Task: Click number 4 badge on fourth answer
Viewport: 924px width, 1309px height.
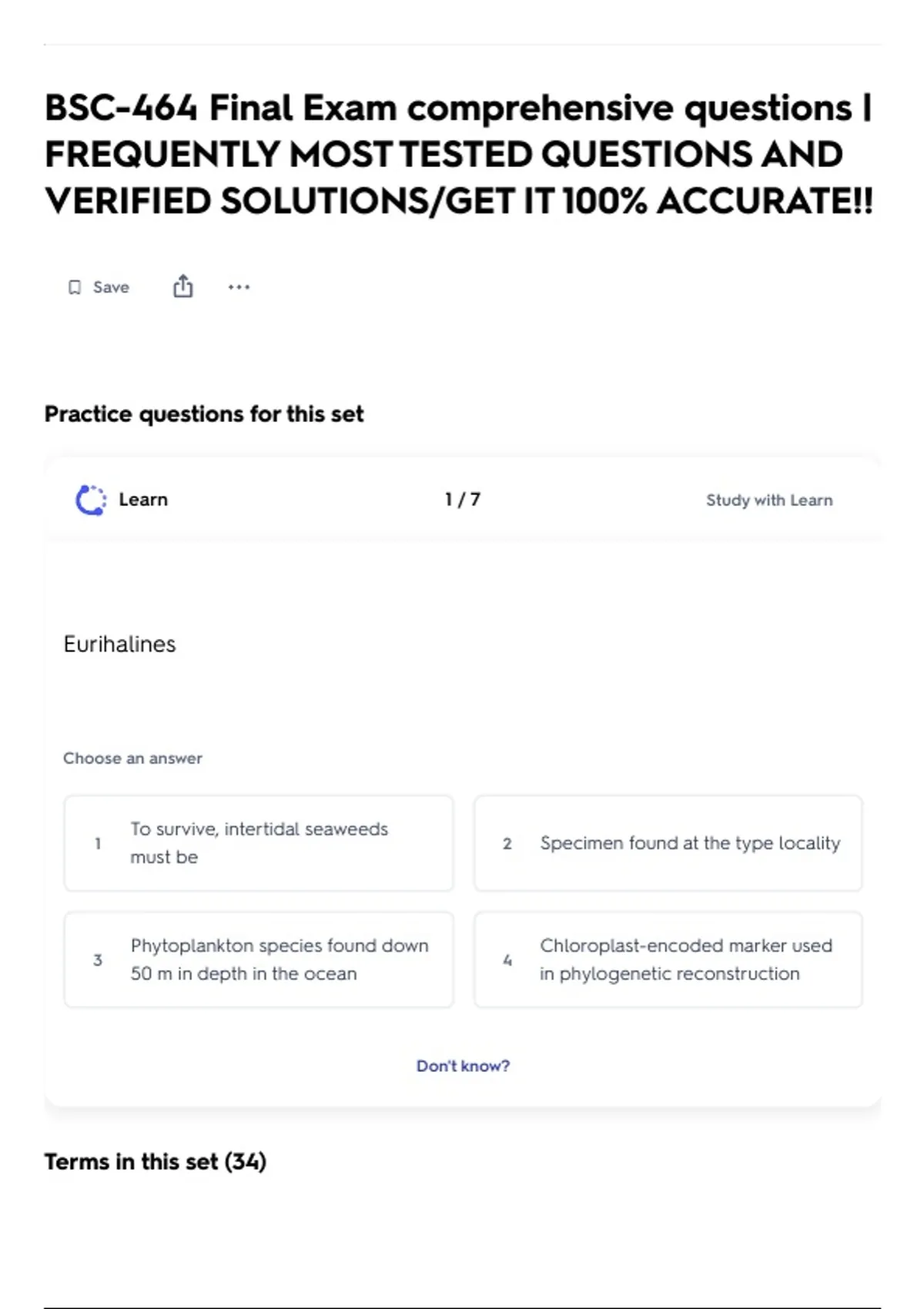Action: [x=507, y=960]
